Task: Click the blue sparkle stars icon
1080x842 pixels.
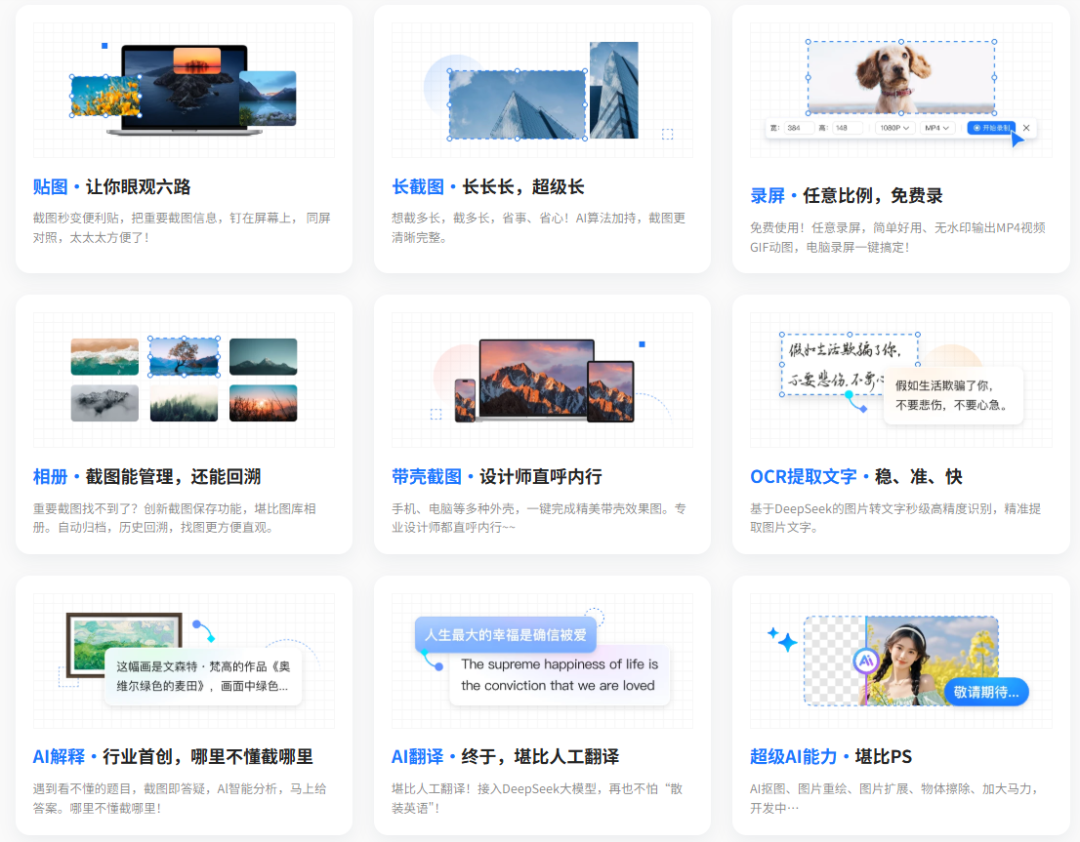Action: 781,640
